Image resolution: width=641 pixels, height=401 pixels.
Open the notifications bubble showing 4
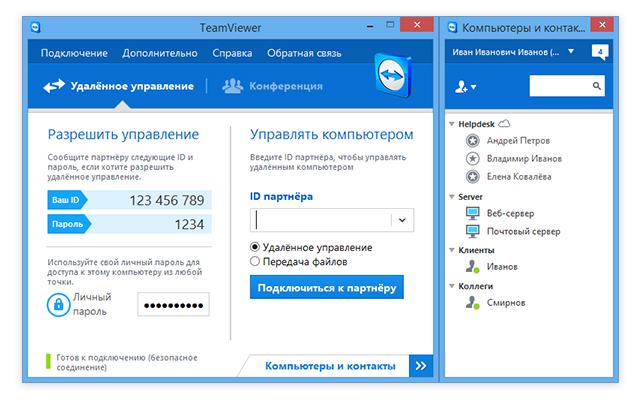(600, 52)
